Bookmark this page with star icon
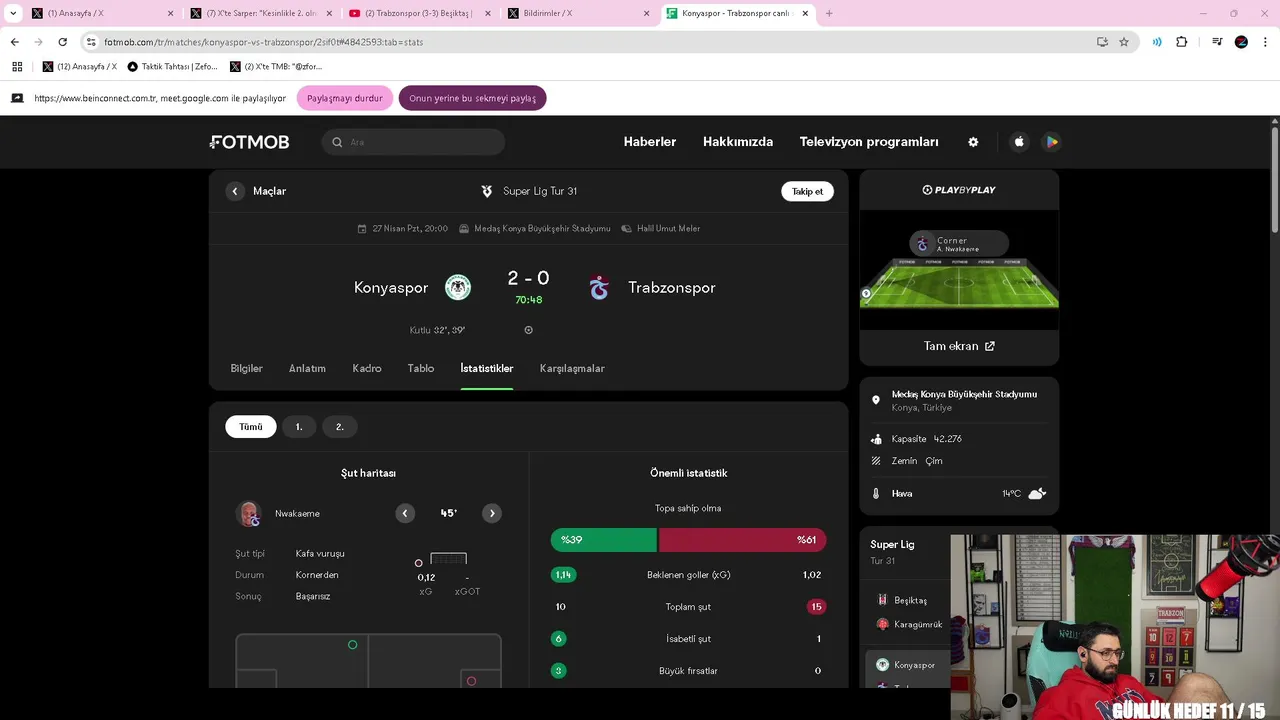 click(1124, 42)
